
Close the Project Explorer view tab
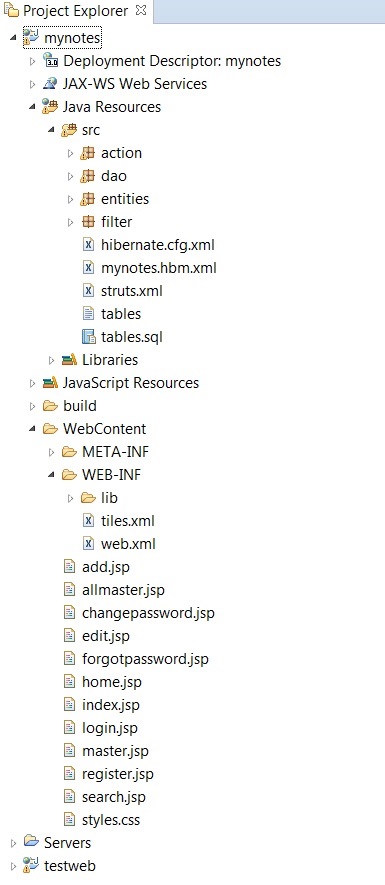tap(141, 10)
